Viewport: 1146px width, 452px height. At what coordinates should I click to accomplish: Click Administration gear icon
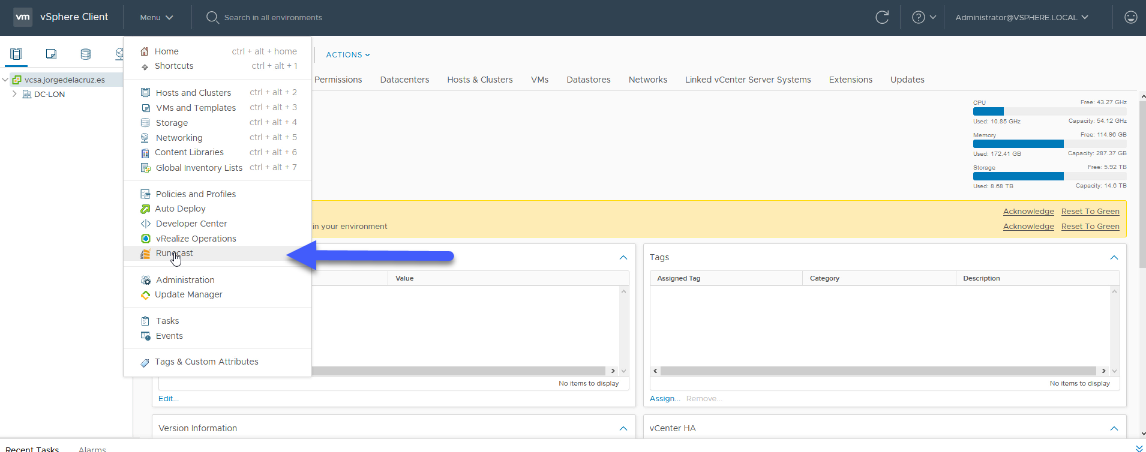[x=145, y=280]
